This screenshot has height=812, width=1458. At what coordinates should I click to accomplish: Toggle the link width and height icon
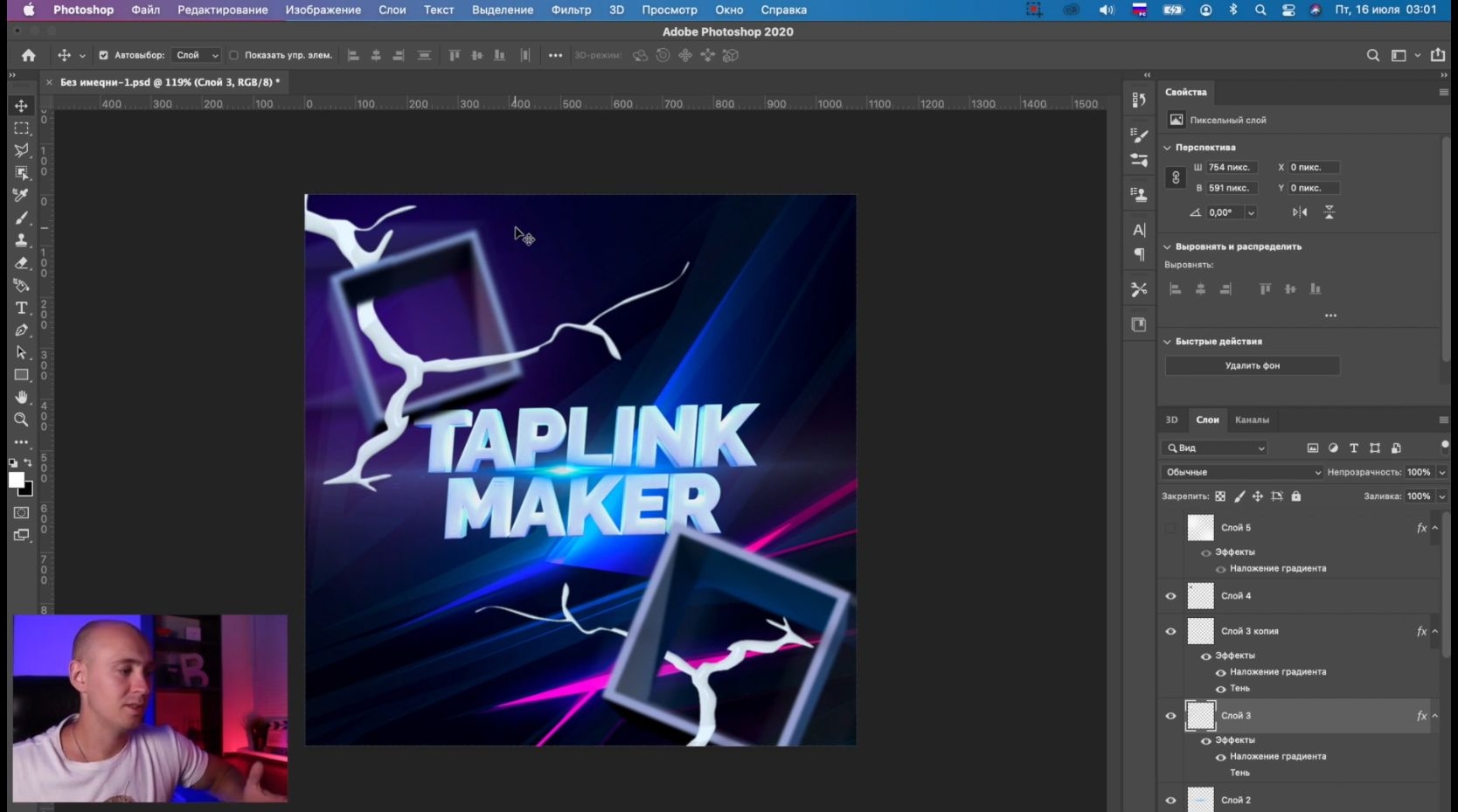tap(1176, 177)
